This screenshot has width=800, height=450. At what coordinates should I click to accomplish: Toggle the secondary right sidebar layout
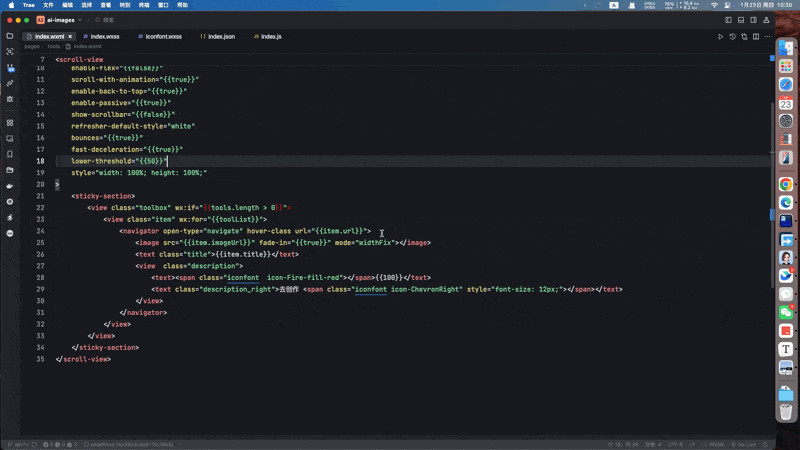754,20
